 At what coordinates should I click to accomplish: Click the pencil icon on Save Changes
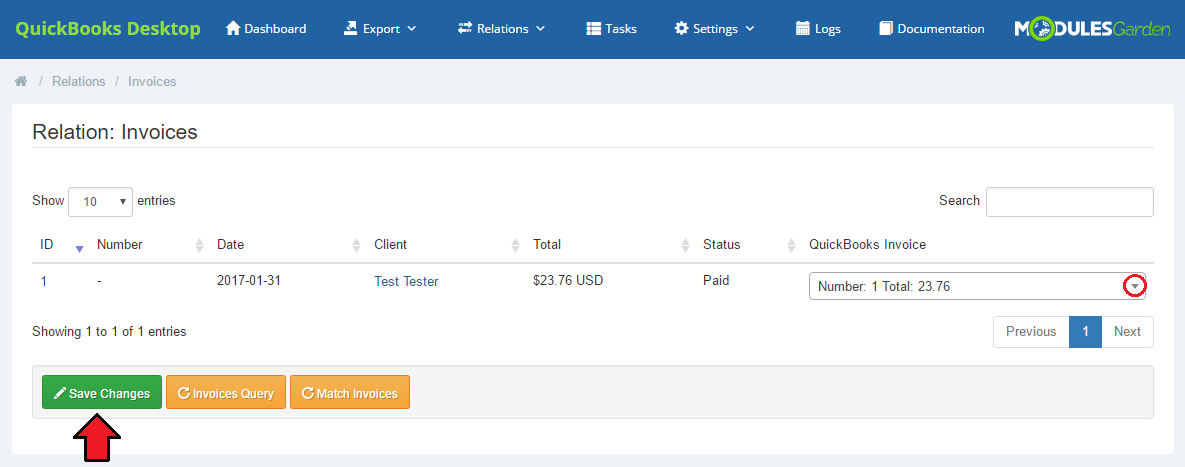click(x=60, y=394)
